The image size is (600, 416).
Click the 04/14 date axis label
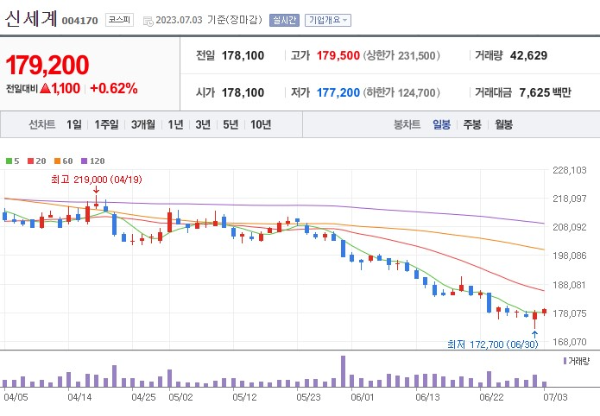79,397
